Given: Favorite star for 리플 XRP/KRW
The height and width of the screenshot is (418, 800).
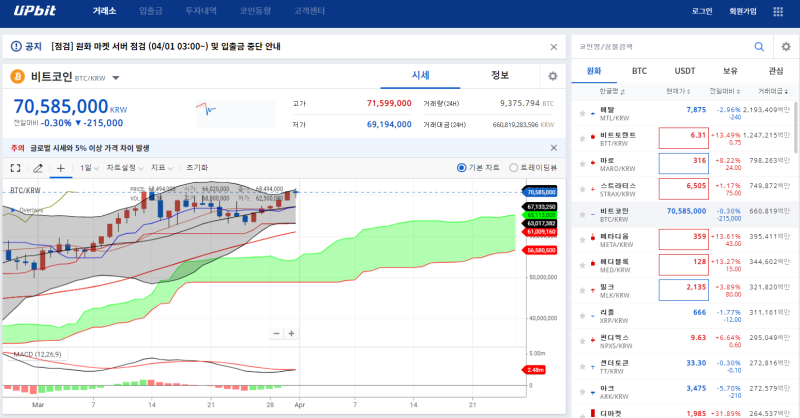Looking at the screenshot, I should [582, 316].
